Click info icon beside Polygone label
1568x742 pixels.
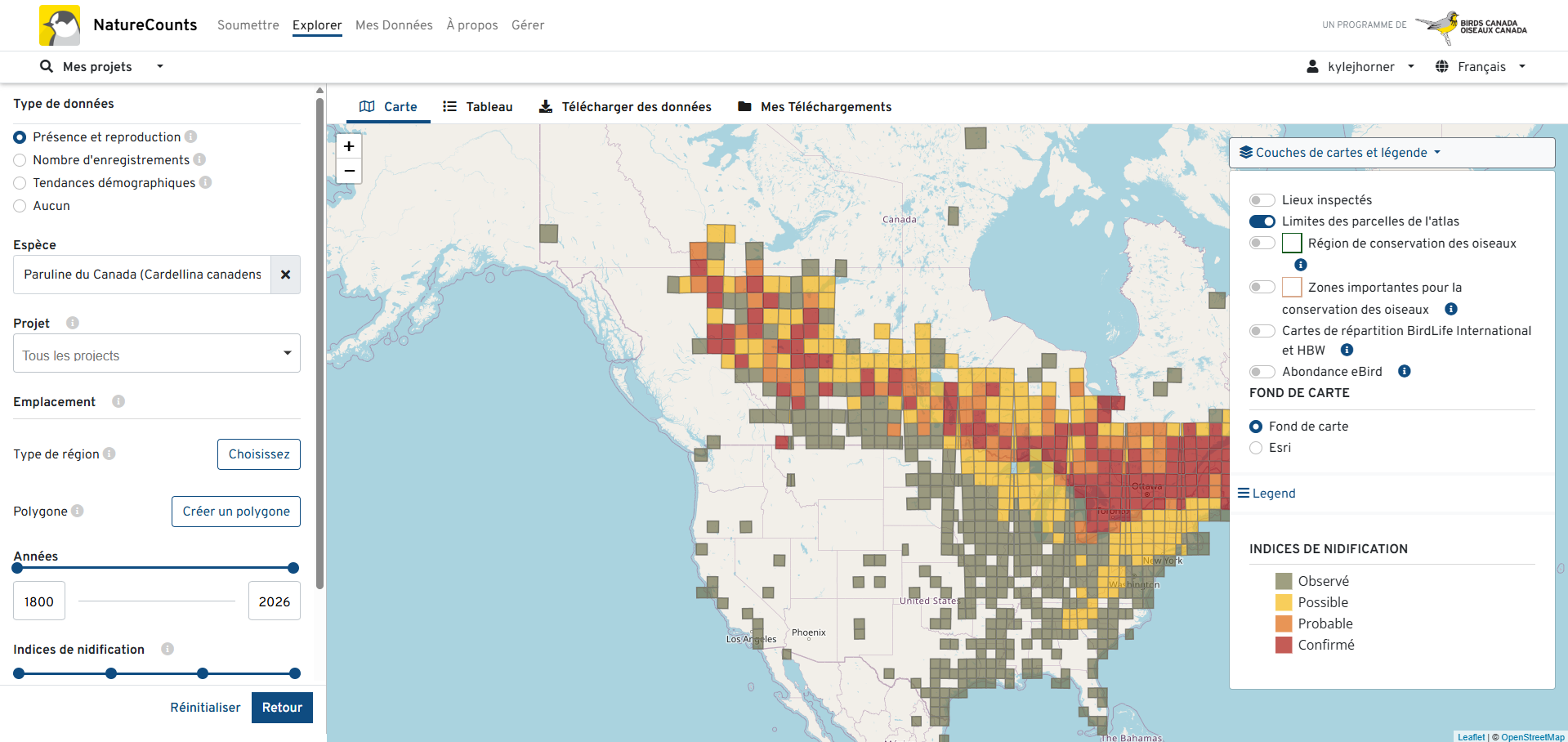[78, 511]
